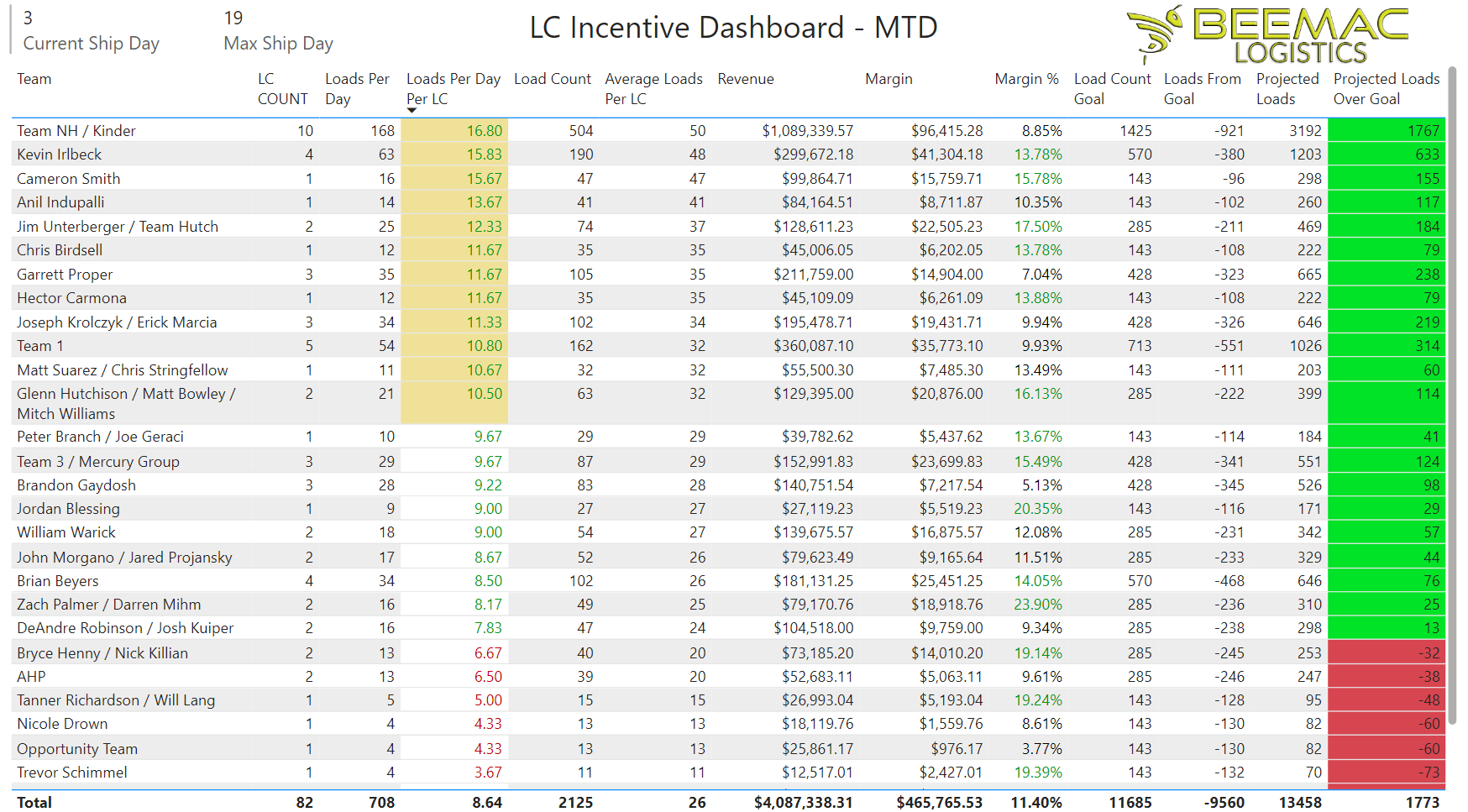Click the Beemac Logistics logo
1468x812 pixels.
pyautogui.click(x=1268, y=35)
